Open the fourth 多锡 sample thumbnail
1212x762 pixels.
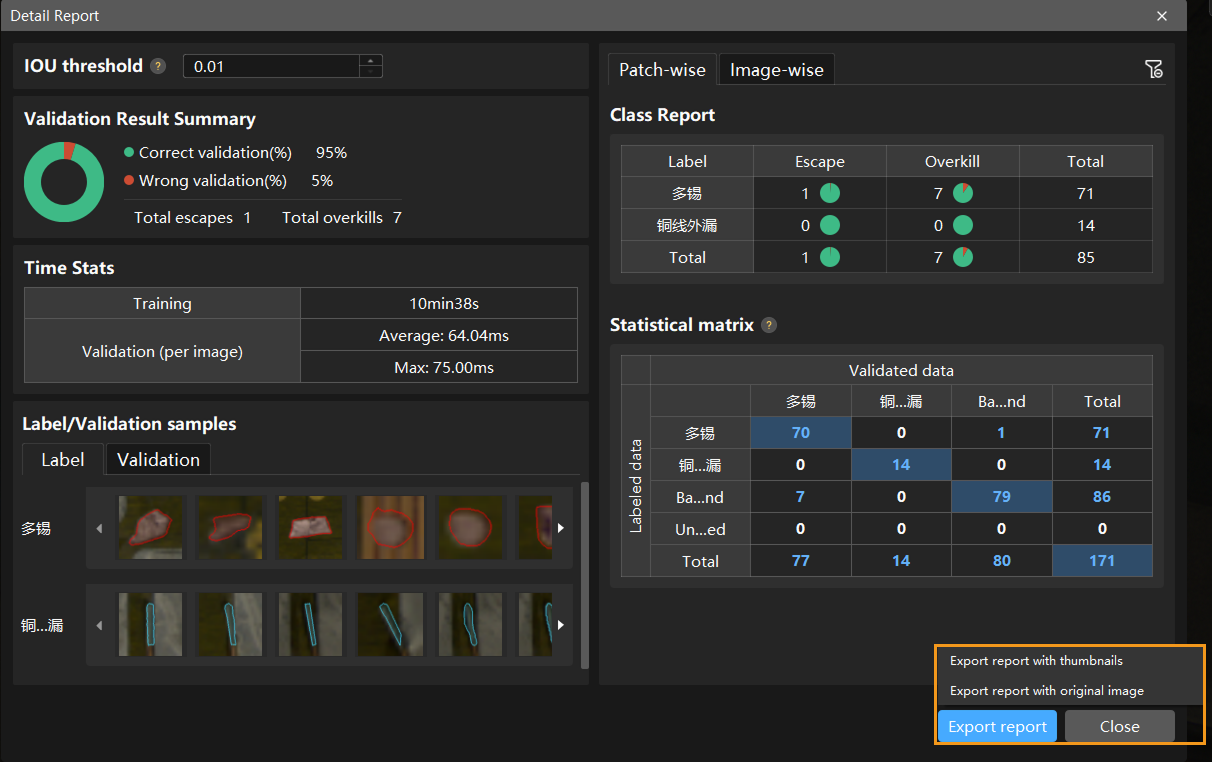pos(391,528)
